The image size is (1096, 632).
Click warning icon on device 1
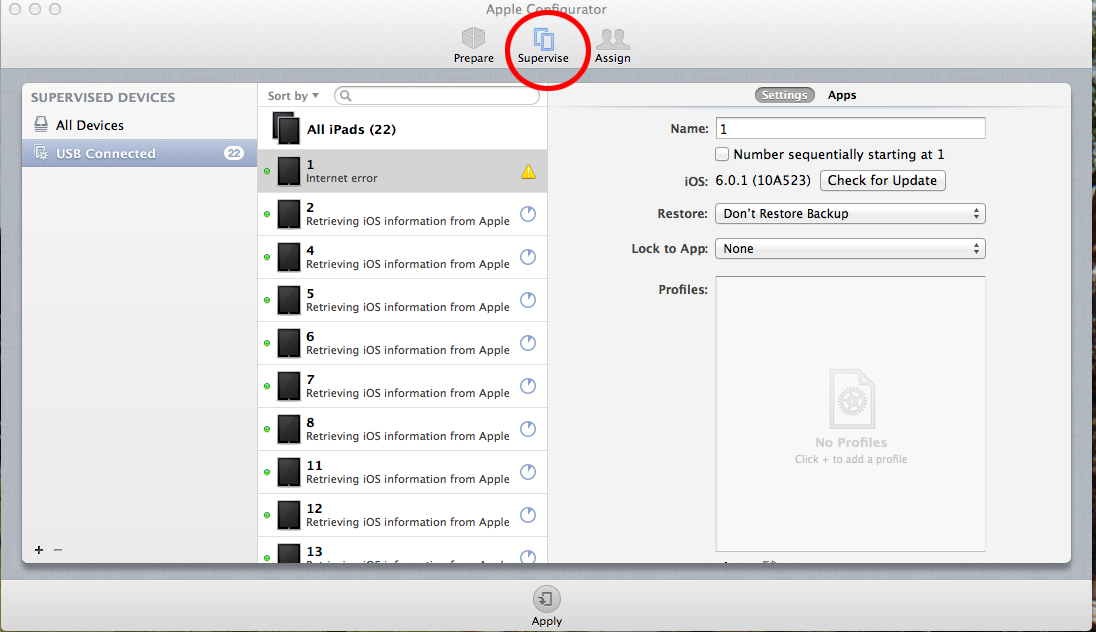[528, 171]
